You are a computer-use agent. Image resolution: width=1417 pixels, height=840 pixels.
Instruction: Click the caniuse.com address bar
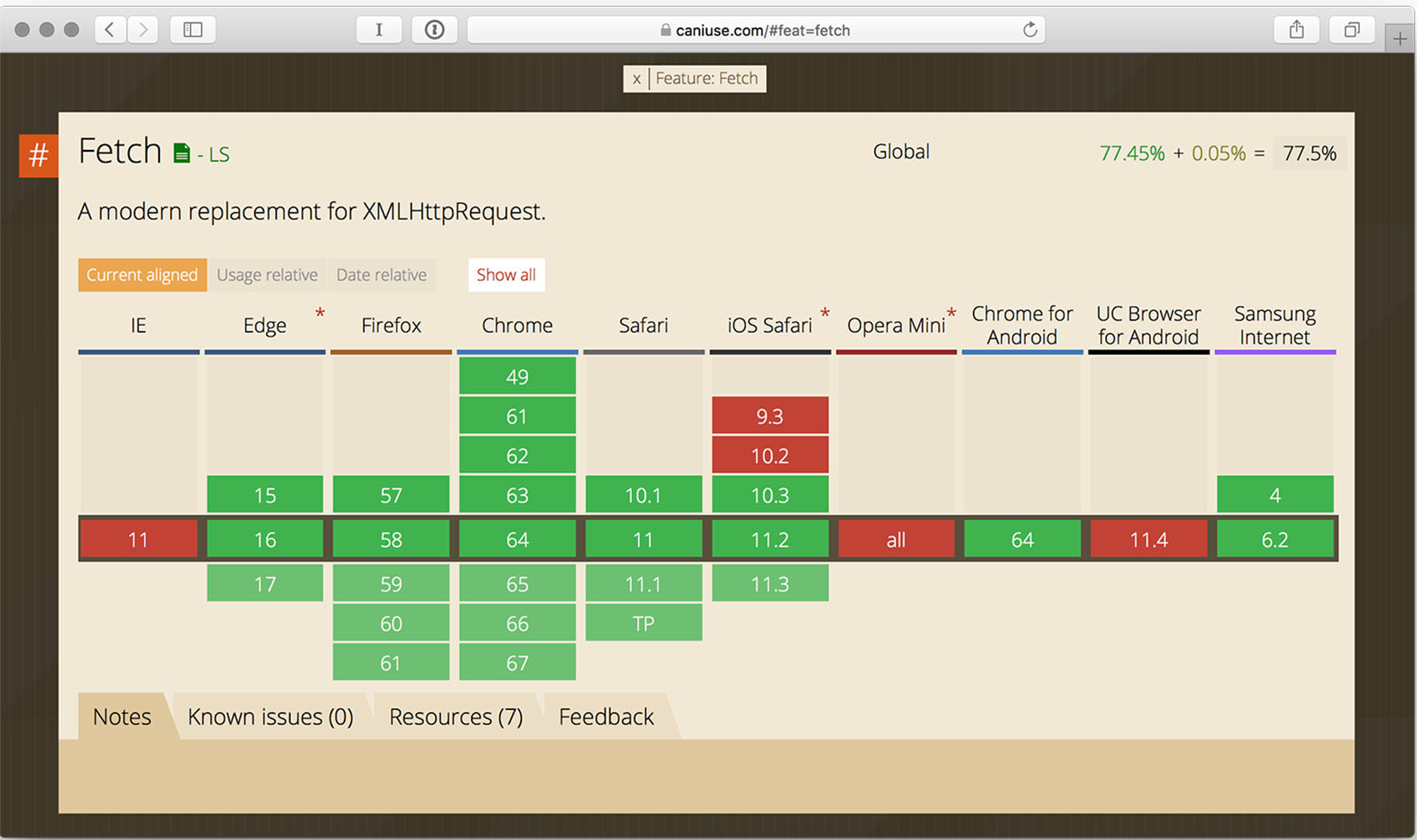[755, 30]
